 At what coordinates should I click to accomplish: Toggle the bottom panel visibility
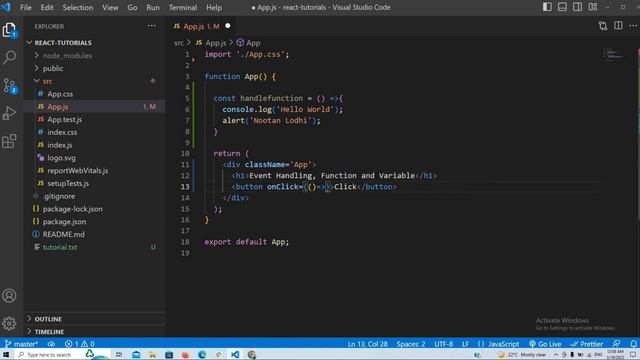tap(562, 7)
